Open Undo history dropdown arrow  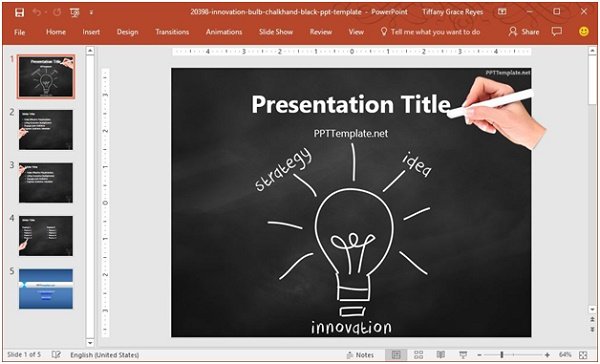click(x=46, y=13)
